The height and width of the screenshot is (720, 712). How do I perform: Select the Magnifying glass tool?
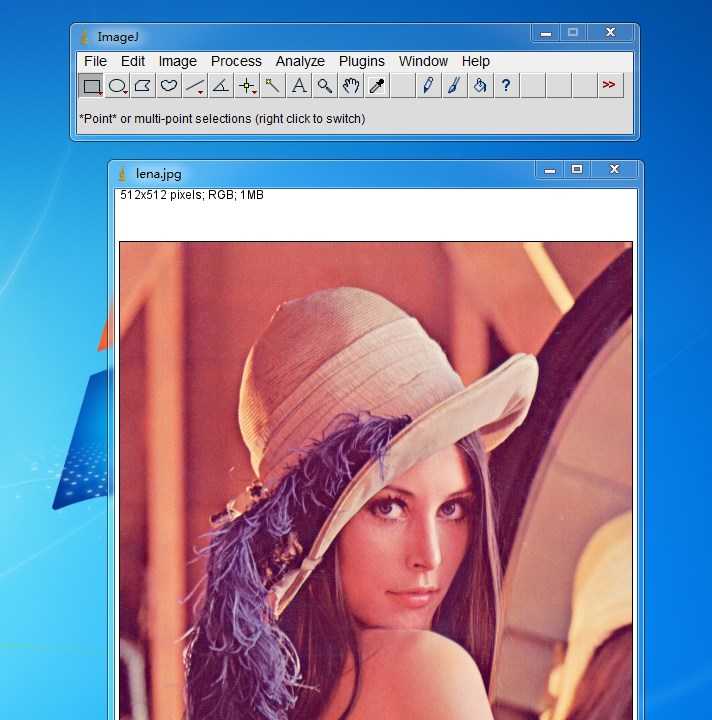[325, 85]
